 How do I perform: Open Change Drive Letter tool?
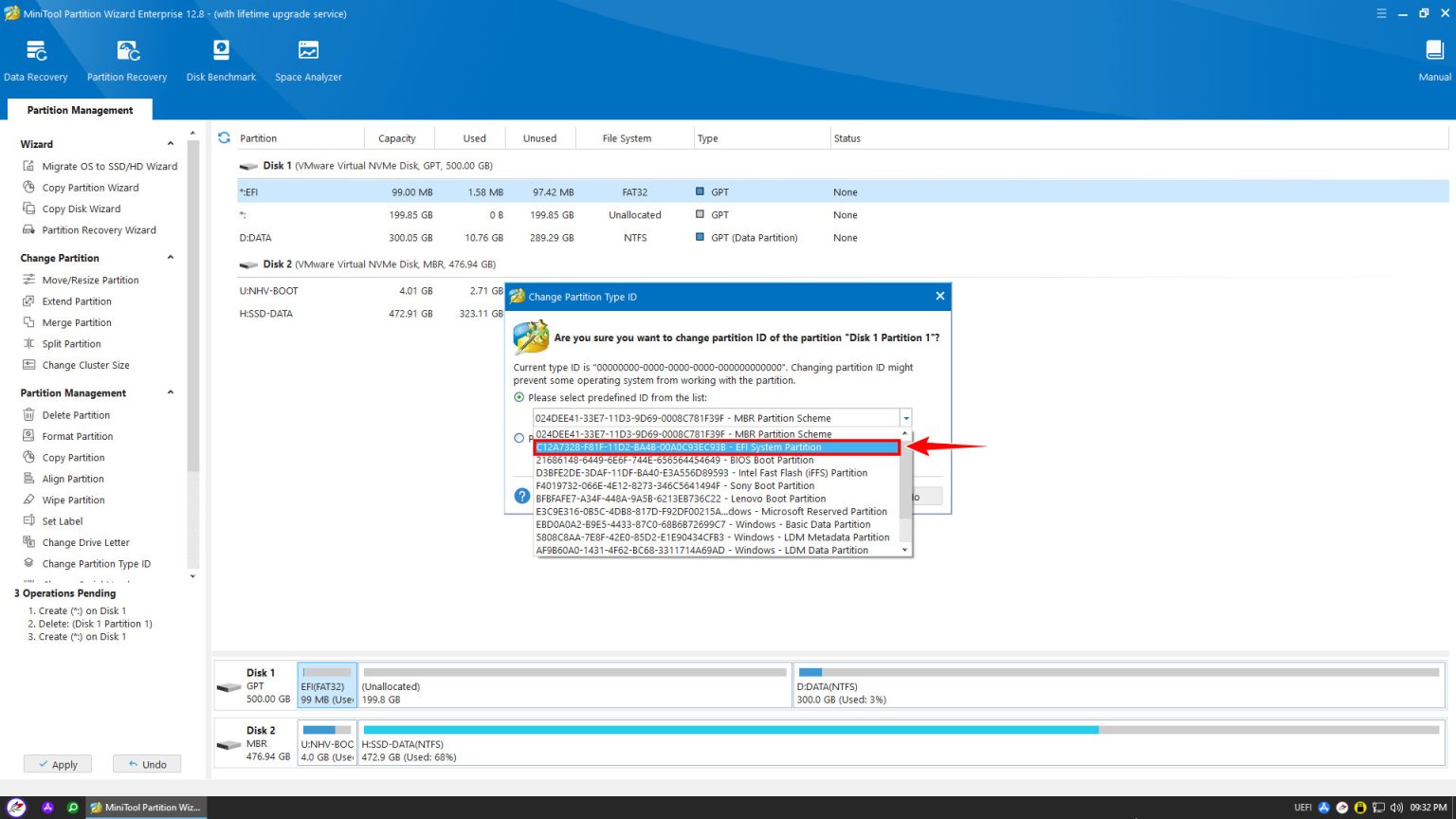85,542
